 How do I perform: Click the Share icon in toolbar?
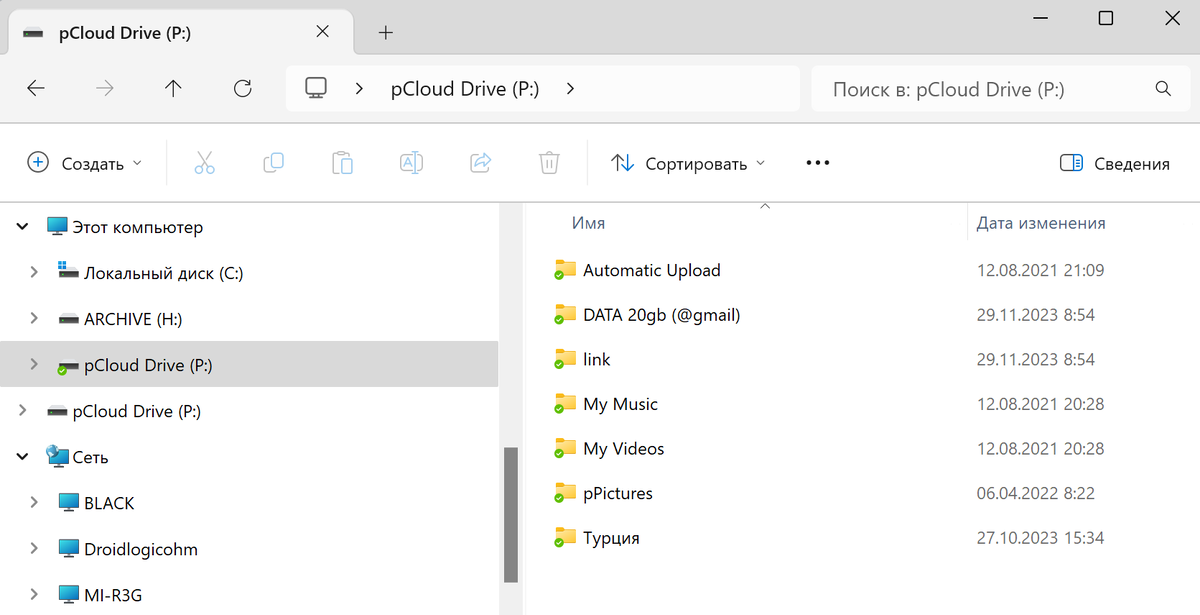click(480, 163)
